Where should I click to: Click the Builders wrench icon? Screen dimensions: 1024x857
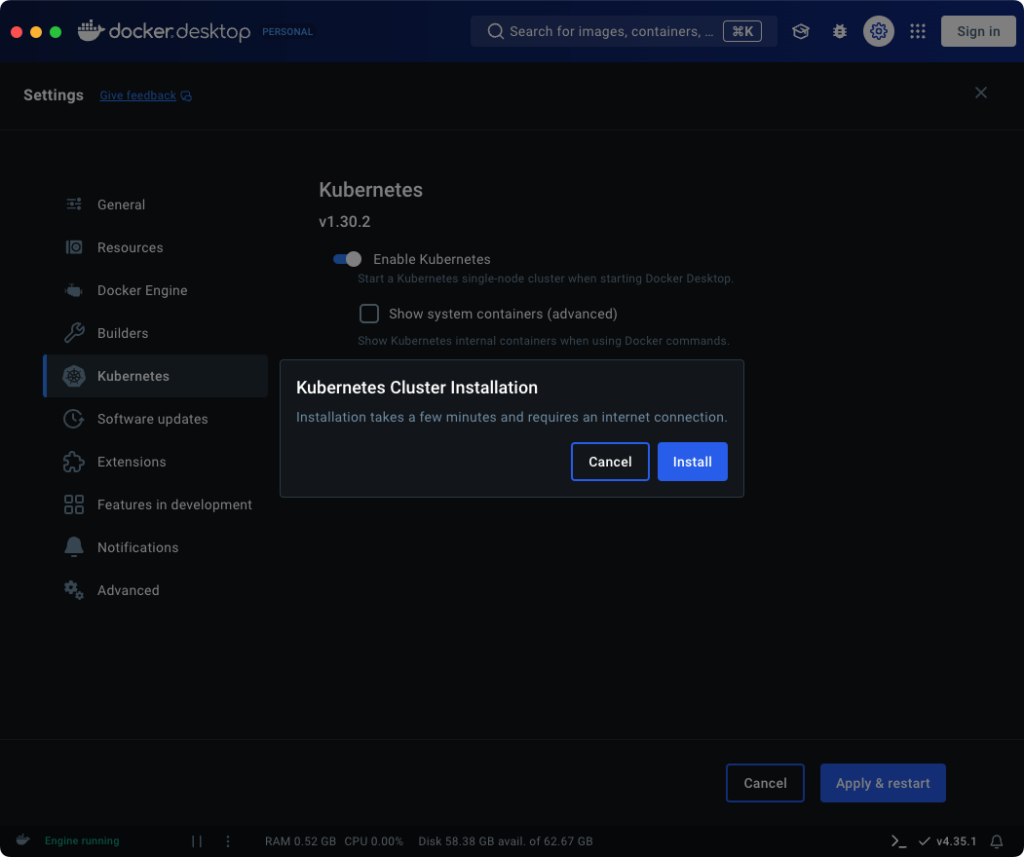tap(73, 333)
